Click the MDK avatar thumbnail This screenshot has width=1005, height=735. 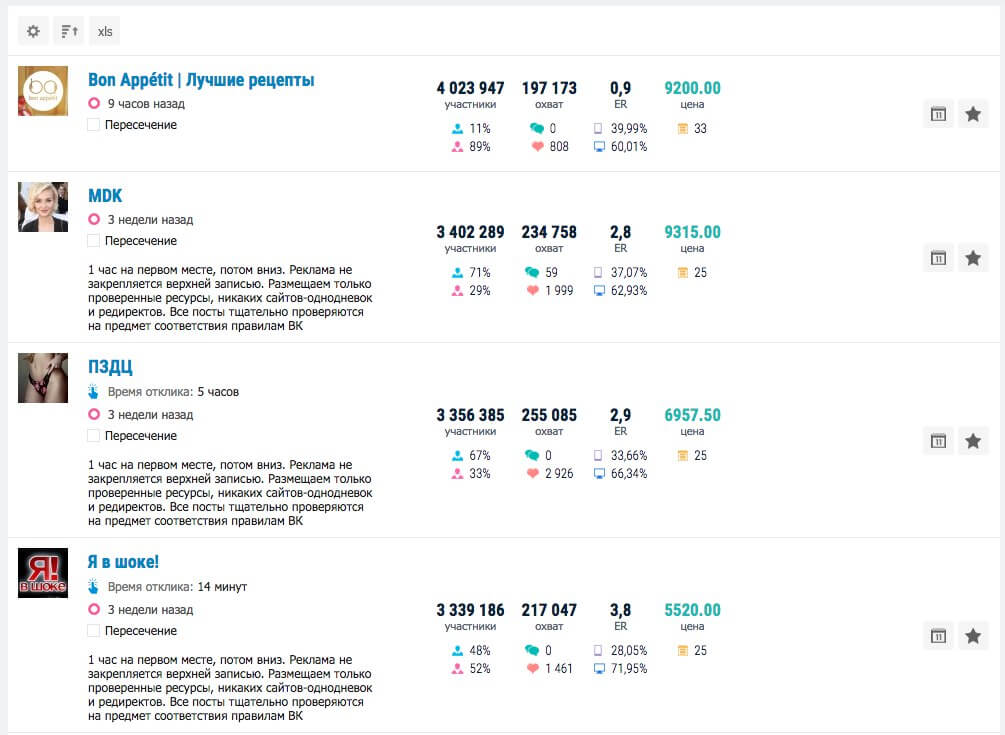[43, 207]
